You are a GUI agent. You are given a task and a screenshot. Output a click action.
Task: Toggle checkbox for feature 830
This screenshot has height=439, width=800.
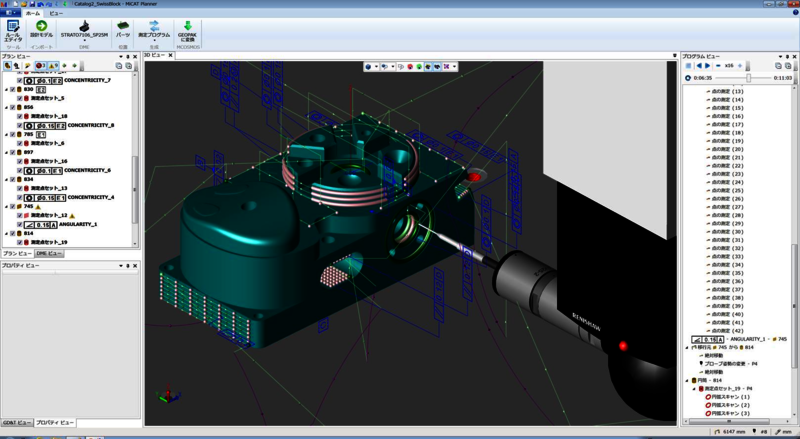13,89
